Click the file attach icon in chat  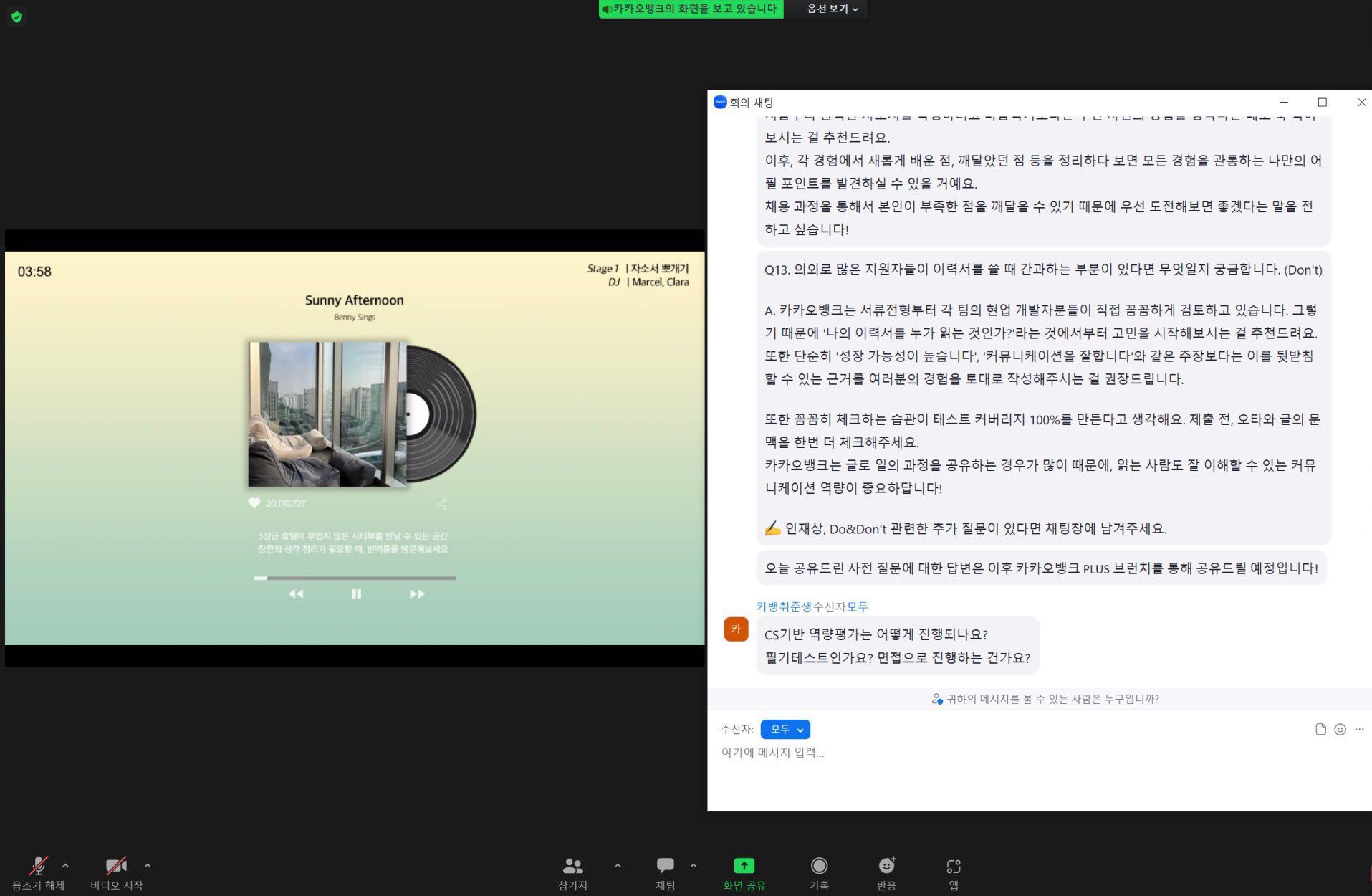click(1320, 729)
